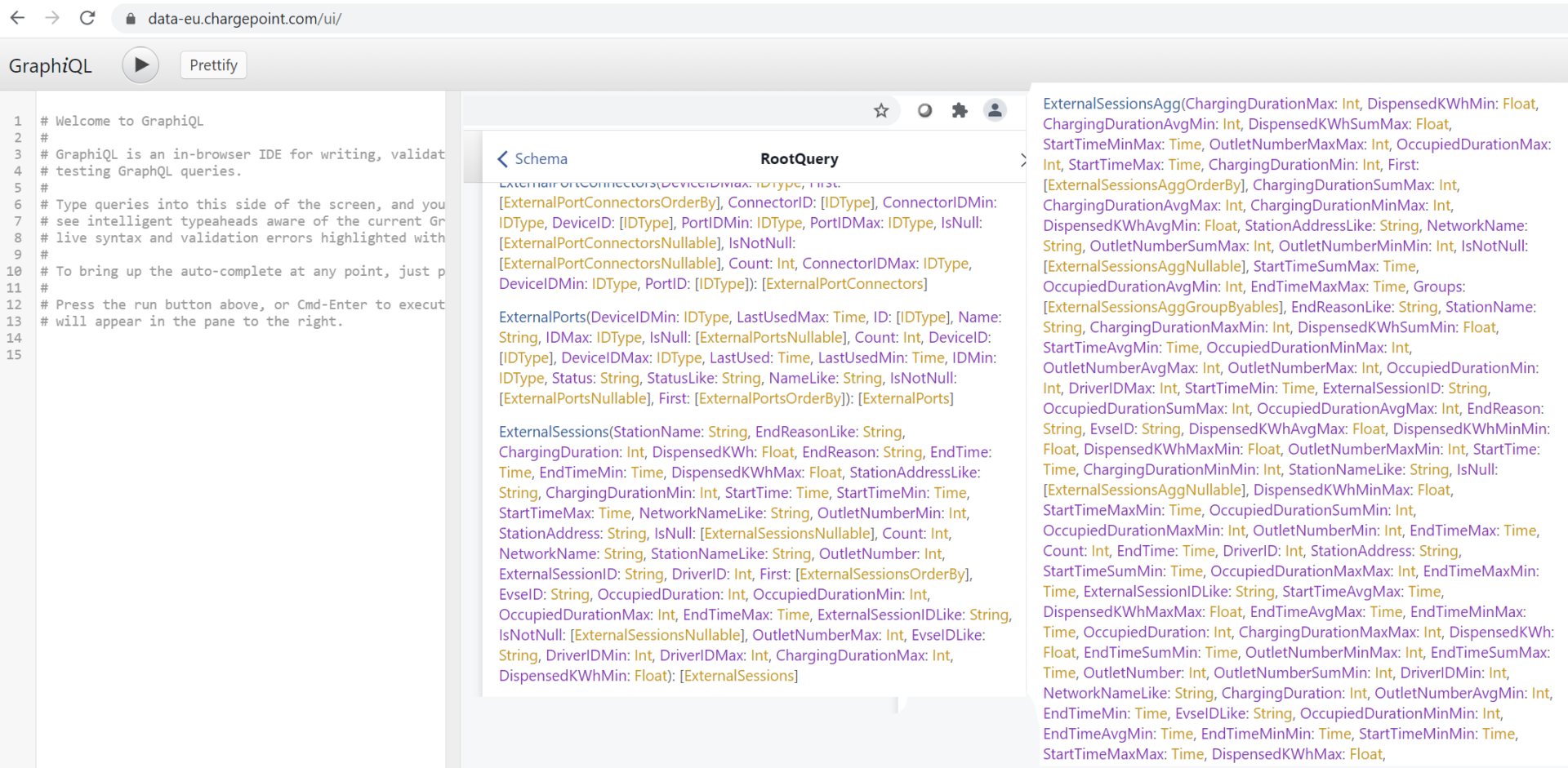Click the StatusLike argument in ExternalPorts
Screen dimensions: 1568x768
pyautogui.click(x=681, y=378)
